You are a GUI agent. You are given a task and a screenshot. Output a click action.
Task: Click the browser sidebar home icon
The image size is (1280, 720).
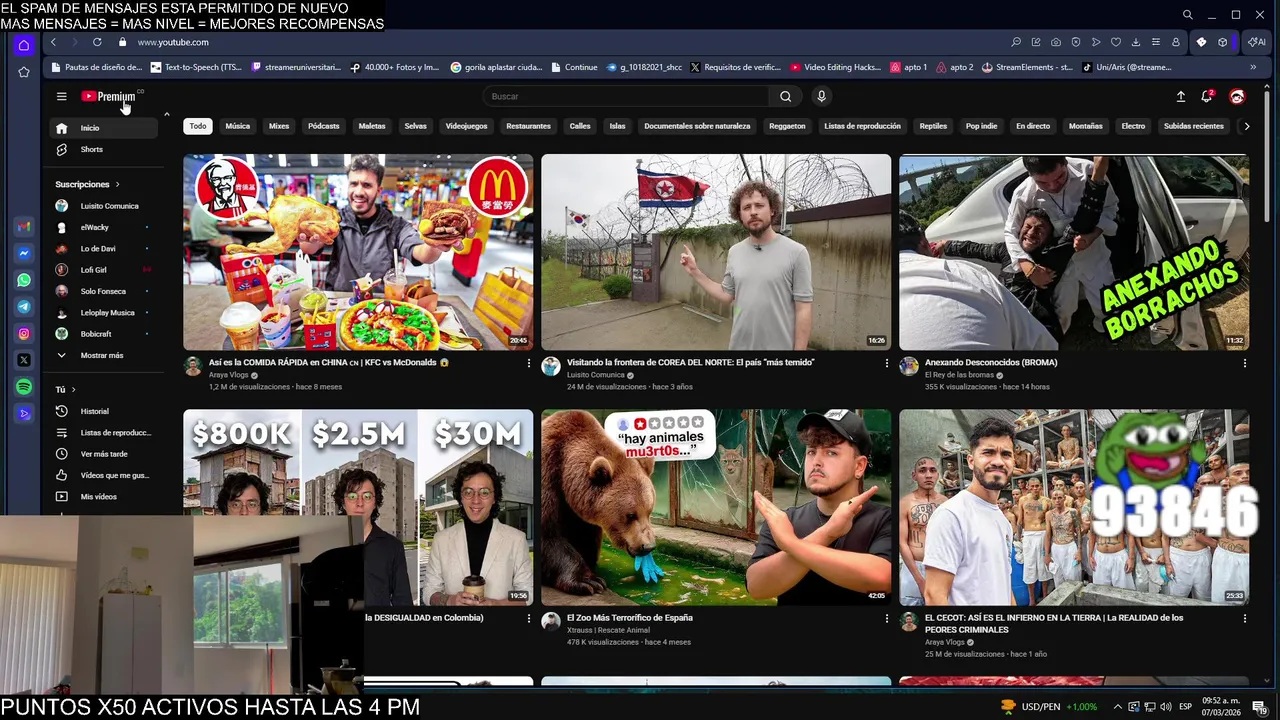click(24, 45)
